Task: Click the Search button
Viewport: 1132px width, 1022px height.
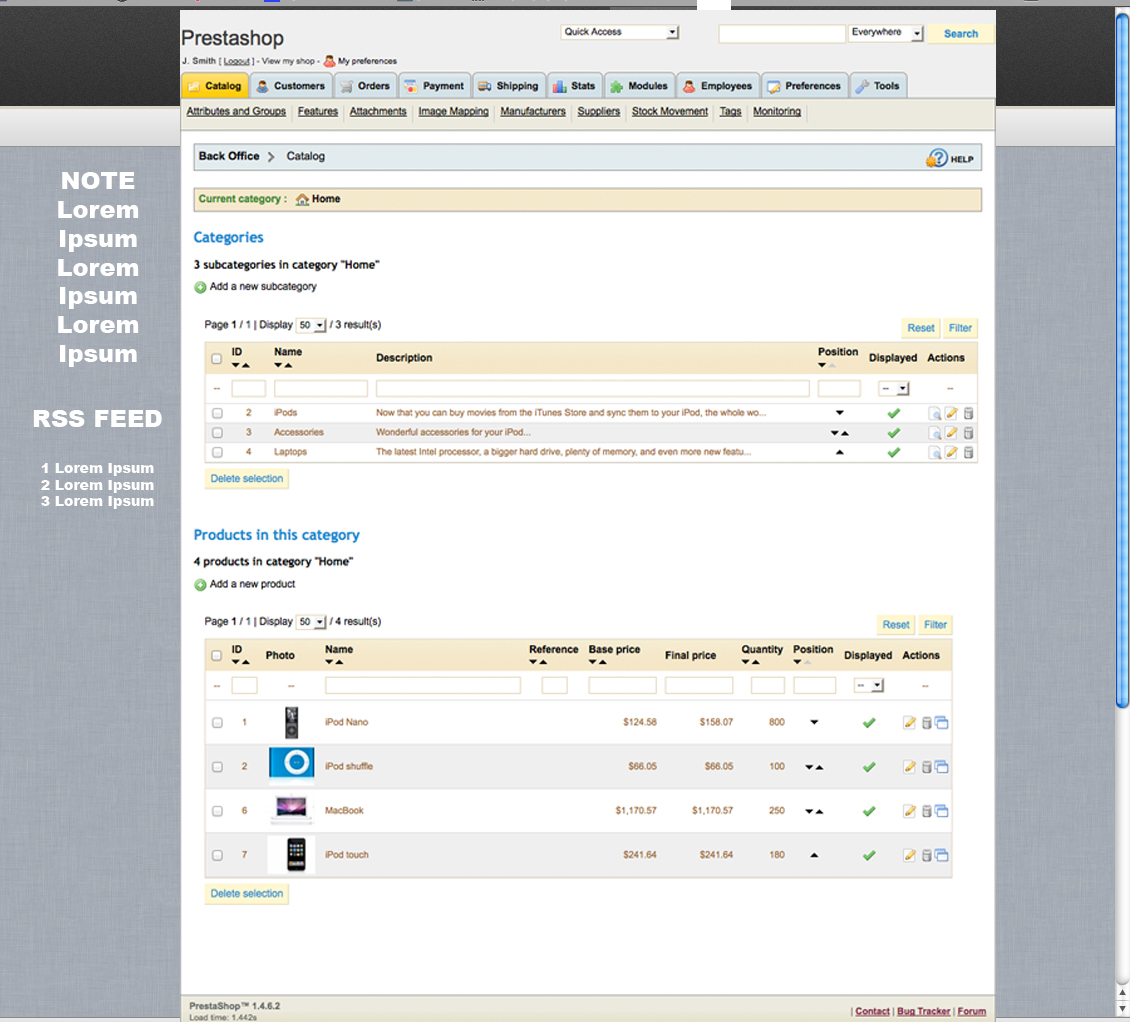Action: pyautogui.click(x=961, y=34)
